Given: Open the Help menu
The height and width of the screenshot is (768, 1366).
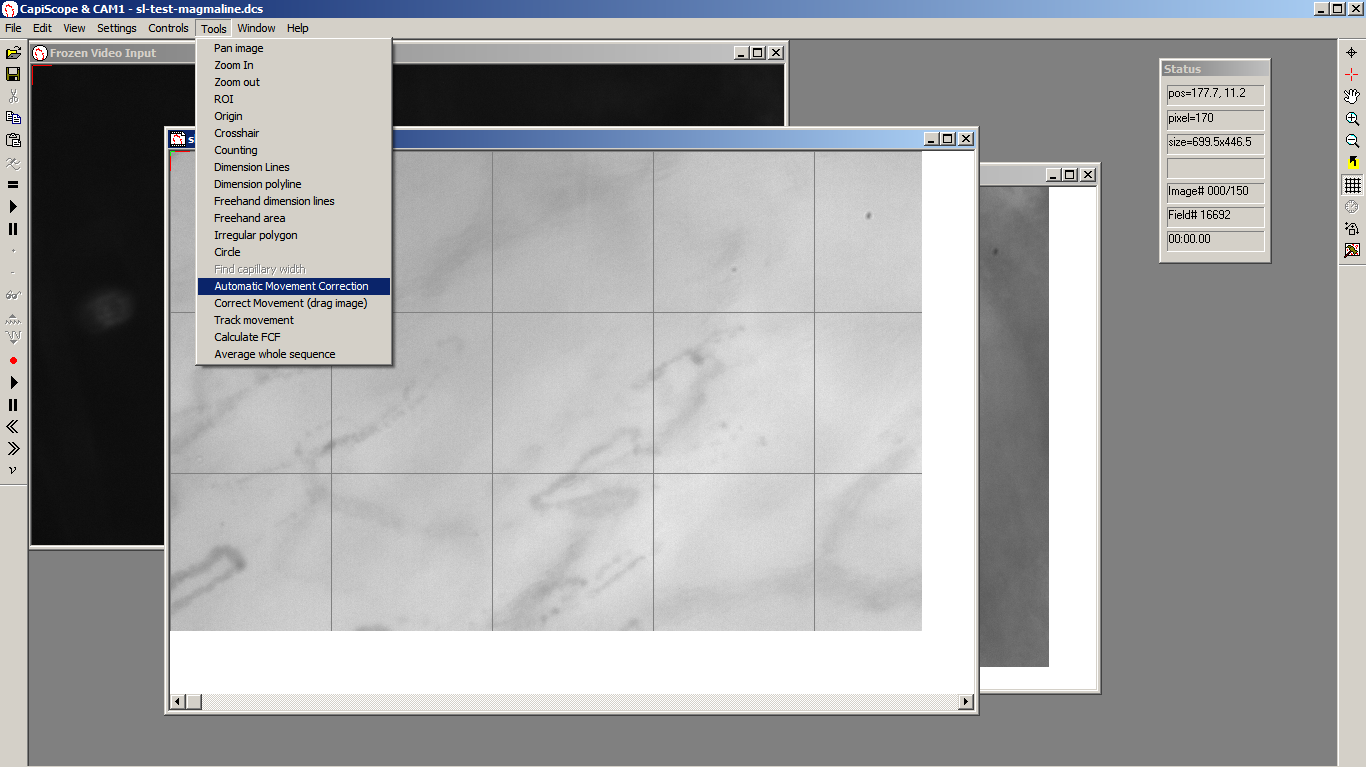Looking at the screenshot, I should (298, 28).
